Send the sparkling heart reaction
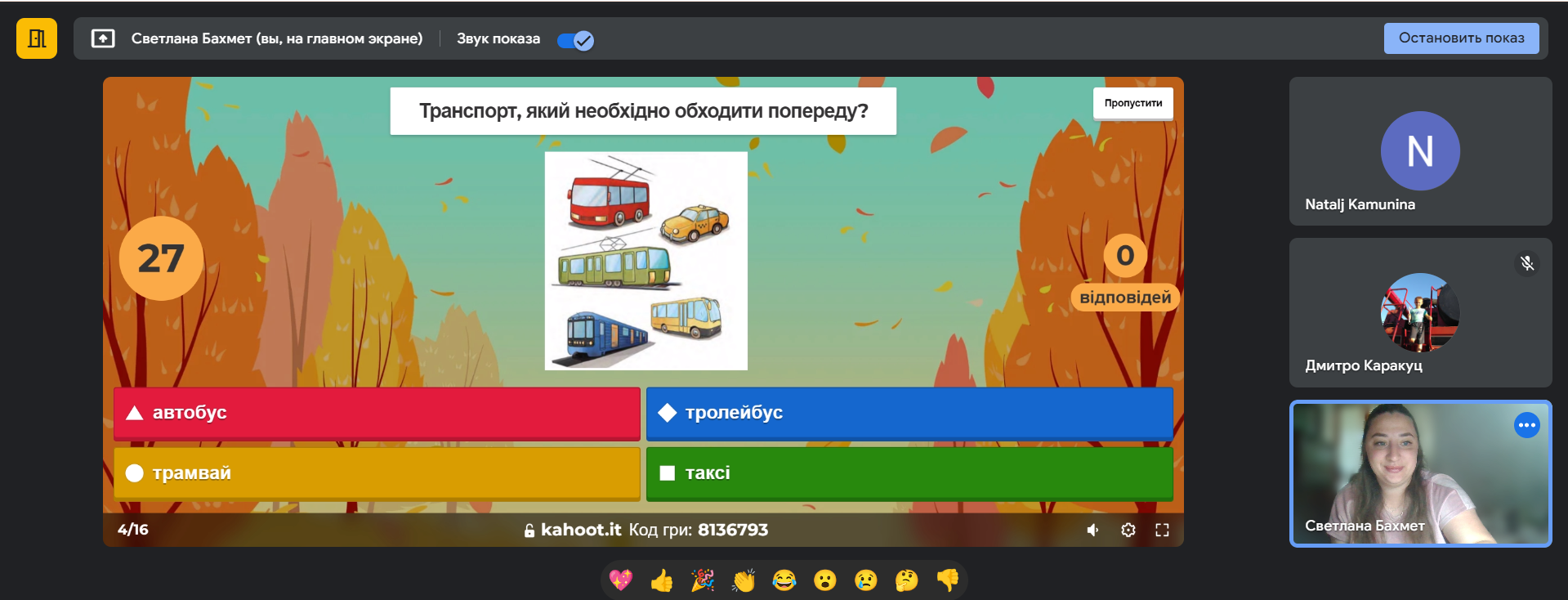 tap(621, 580)
